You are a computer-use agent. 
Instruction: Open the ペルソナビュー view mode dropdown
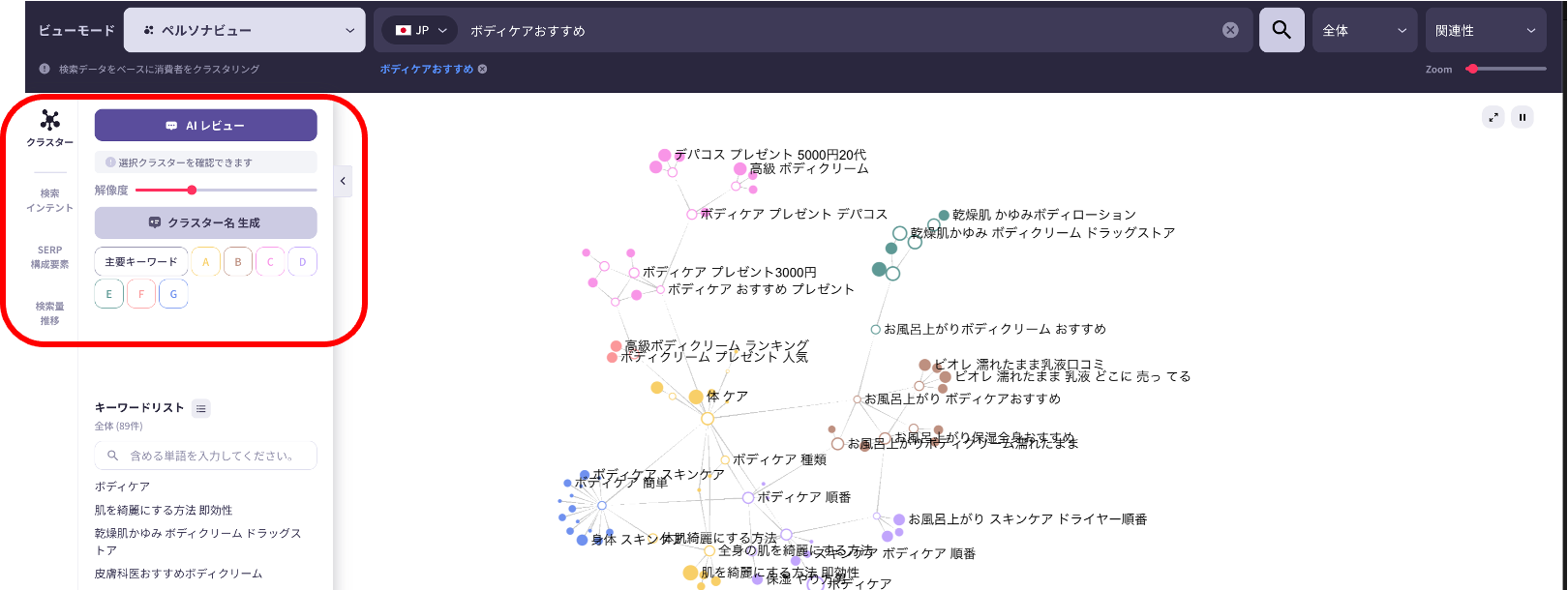point(245,31)
